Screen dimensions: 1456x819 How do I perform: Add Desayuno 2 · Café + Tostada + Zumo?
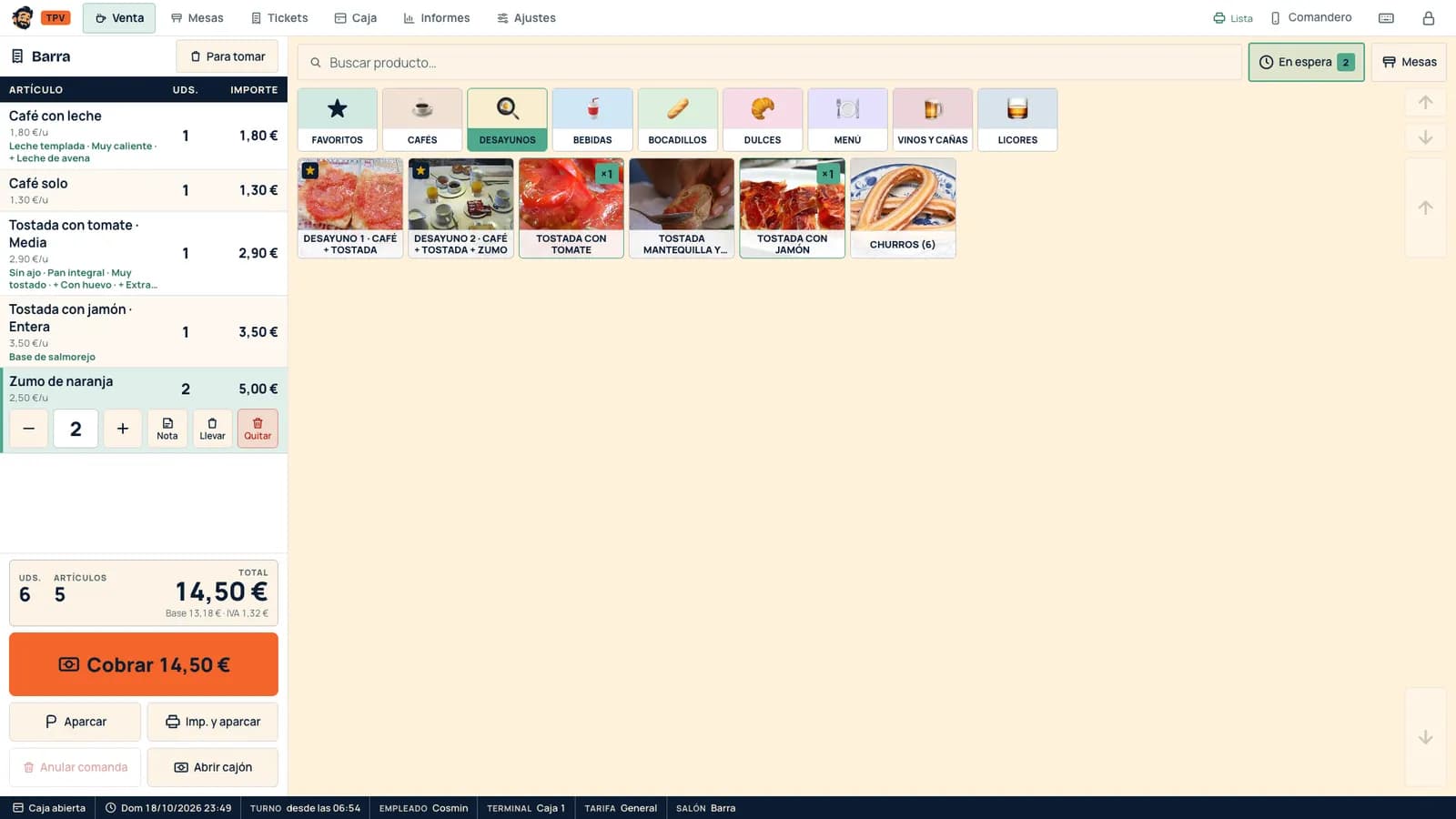[x=460, y=208]
